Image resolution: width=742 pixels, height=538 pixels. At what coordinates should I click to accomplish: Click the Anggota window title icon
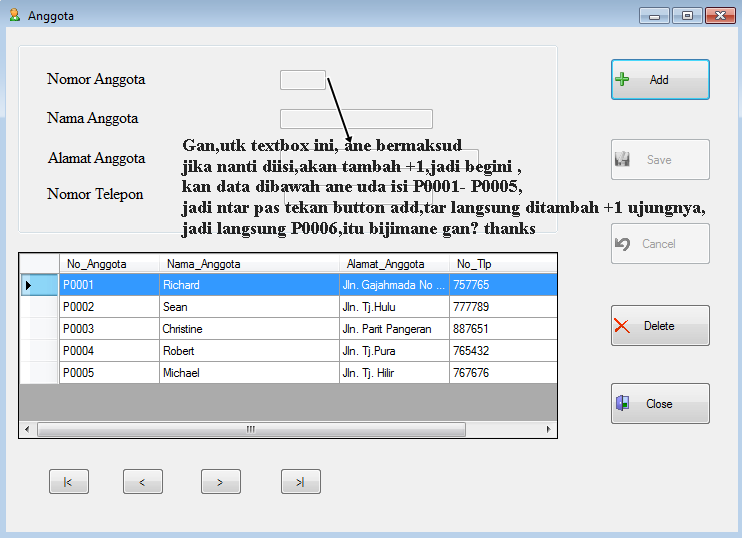(x=14, y=15)
